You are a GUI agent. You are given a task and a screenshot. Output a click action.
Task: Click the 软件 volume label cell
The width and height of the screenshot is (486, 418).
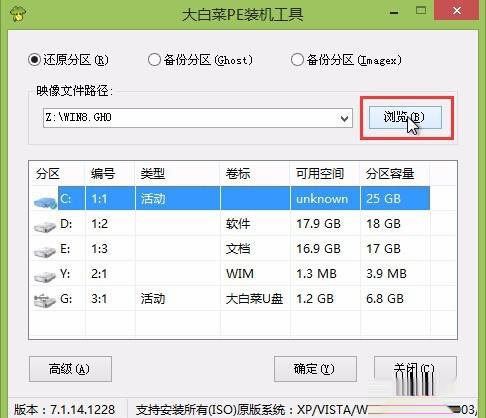255,224
